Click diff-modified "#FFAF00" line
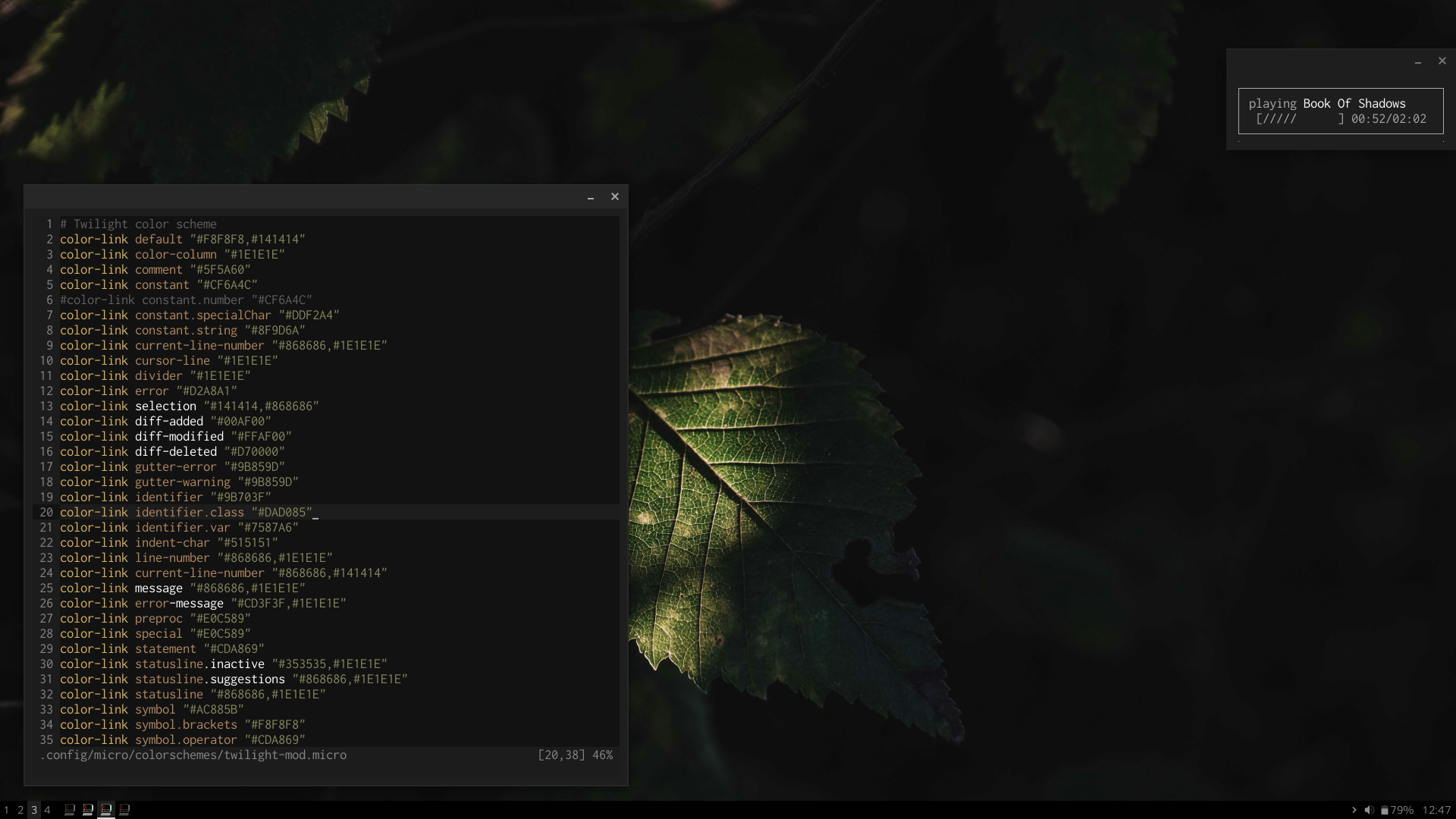Image resolution: width=1456 pixels, height=819 pixels. pyautogui.click(x=176, y=437)
